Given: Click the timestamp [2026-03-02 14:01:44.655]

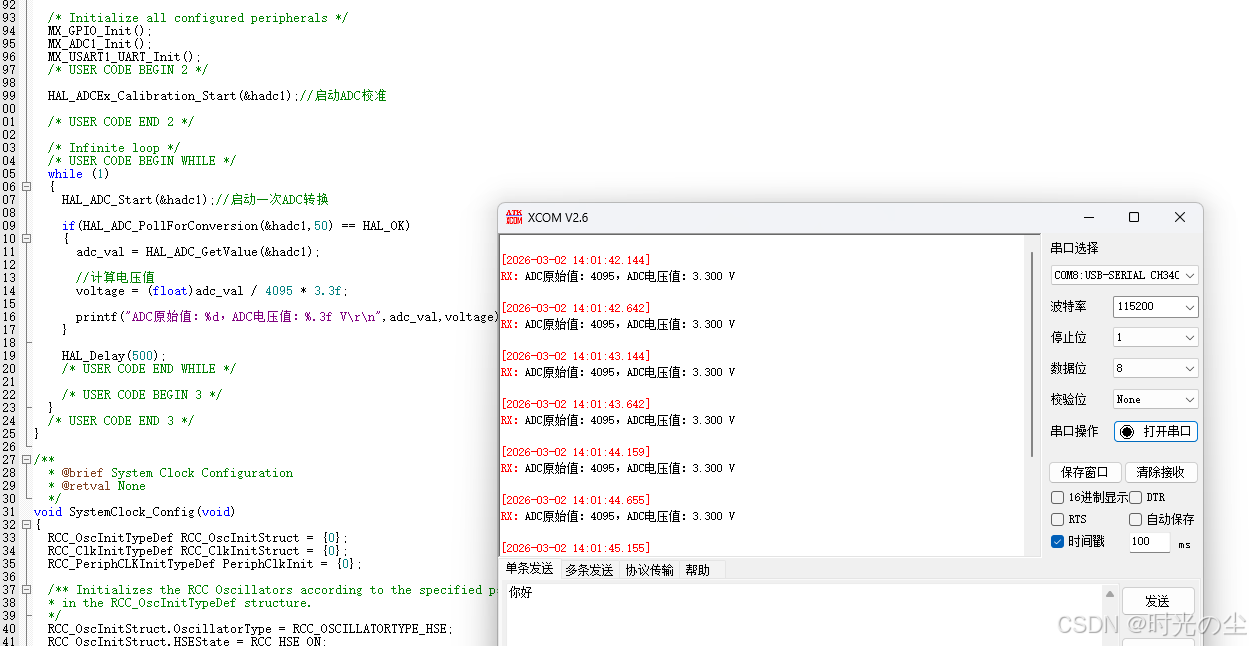Looking at the screenshot, I should (x=575, y=500).
